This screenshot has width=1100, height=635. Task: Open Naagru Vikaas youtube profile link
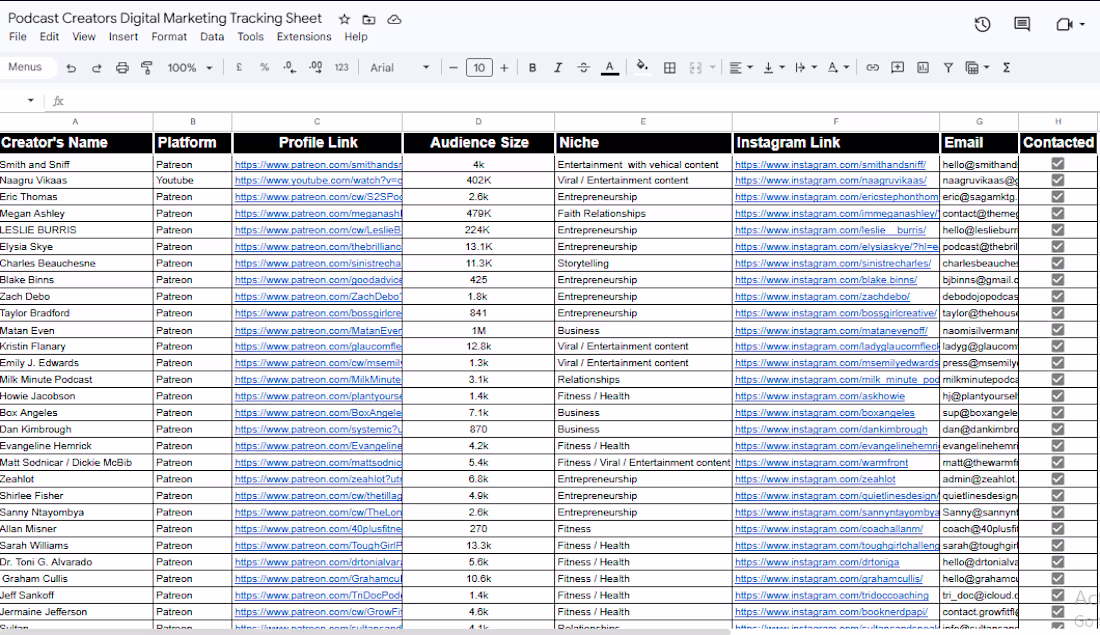318,180
